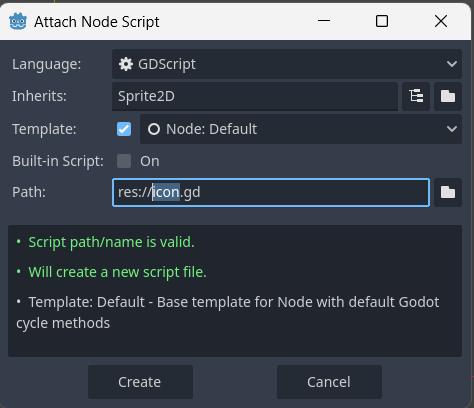Expand the Template Node: Default dropdown
The image size is (474, 408).
(301, 129)
